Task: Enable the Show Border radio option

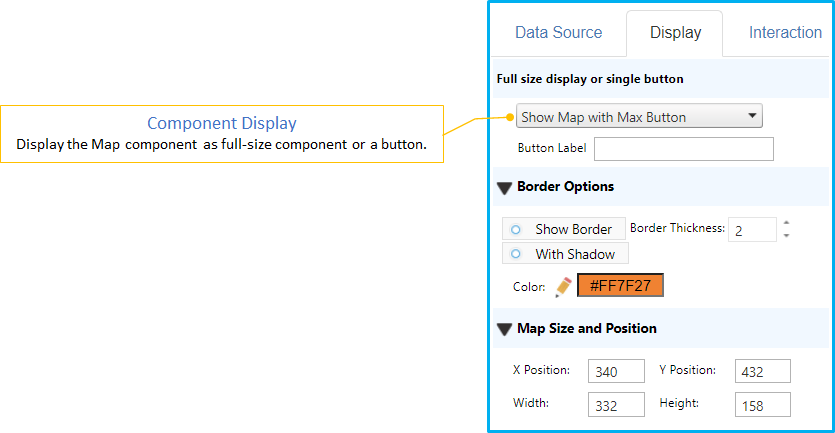Action: tap(516, 229)
